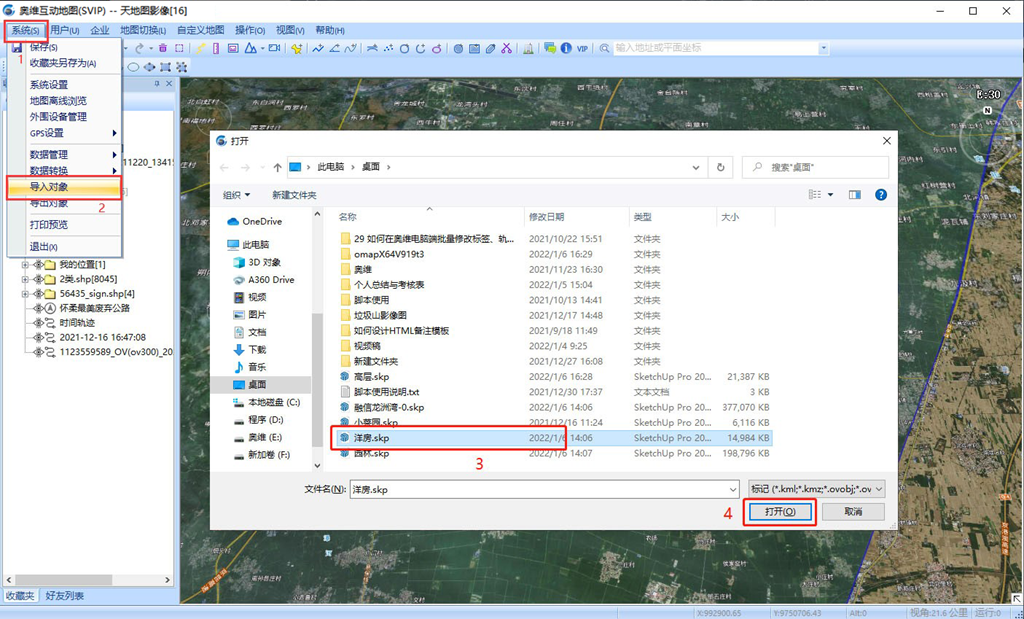Screen dimensions: 1024x619
Task: Click the purple scissors cut tool
Action: pos(506,48)
